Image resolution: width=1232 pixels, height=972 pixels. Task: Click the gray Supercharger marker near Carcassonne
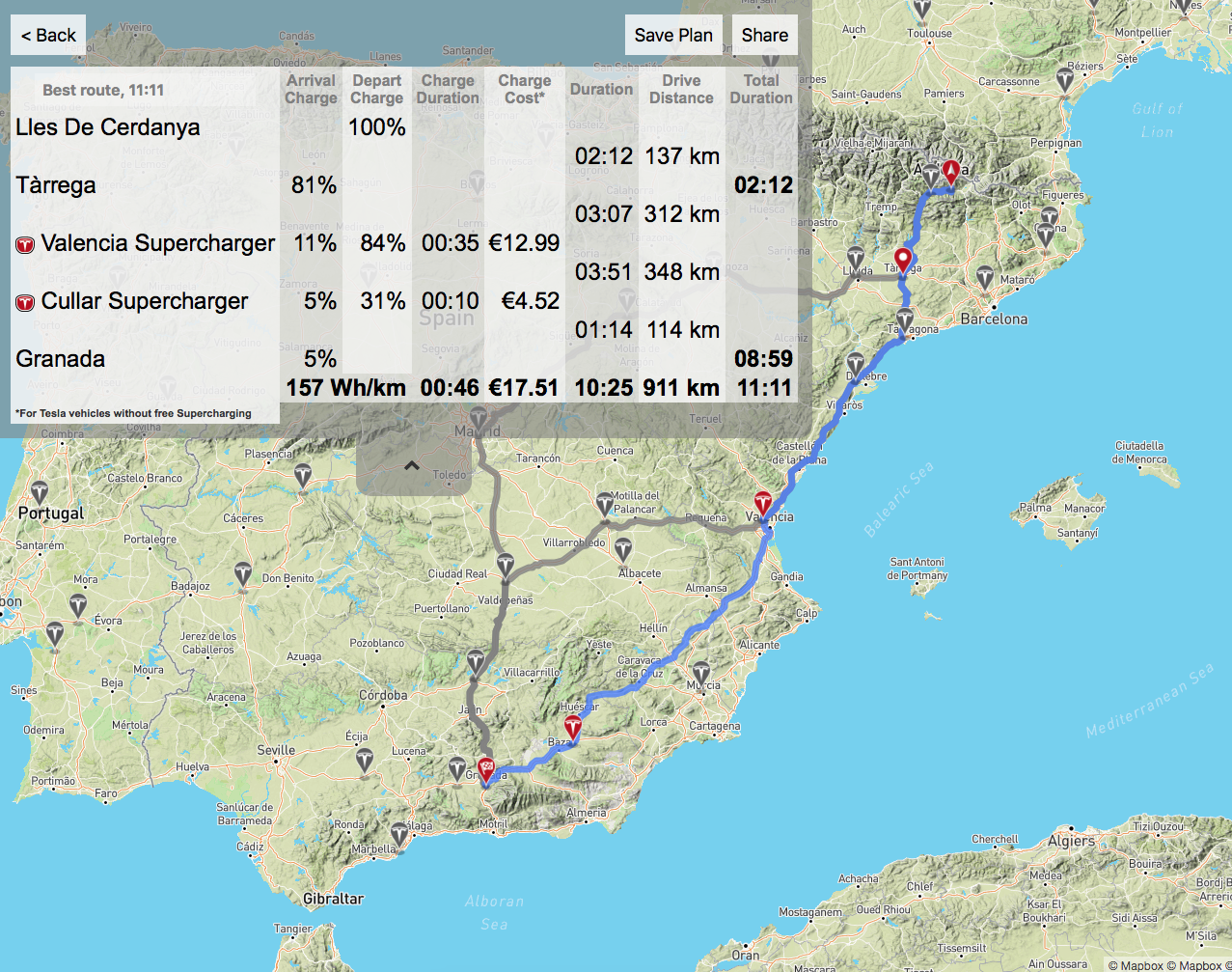click(1066, 78)
